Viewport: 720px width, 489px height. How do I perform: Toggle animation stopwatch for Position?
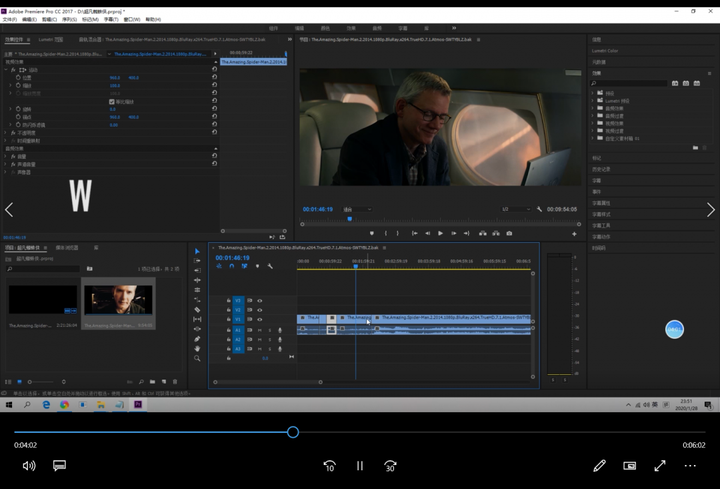point(18,78)
